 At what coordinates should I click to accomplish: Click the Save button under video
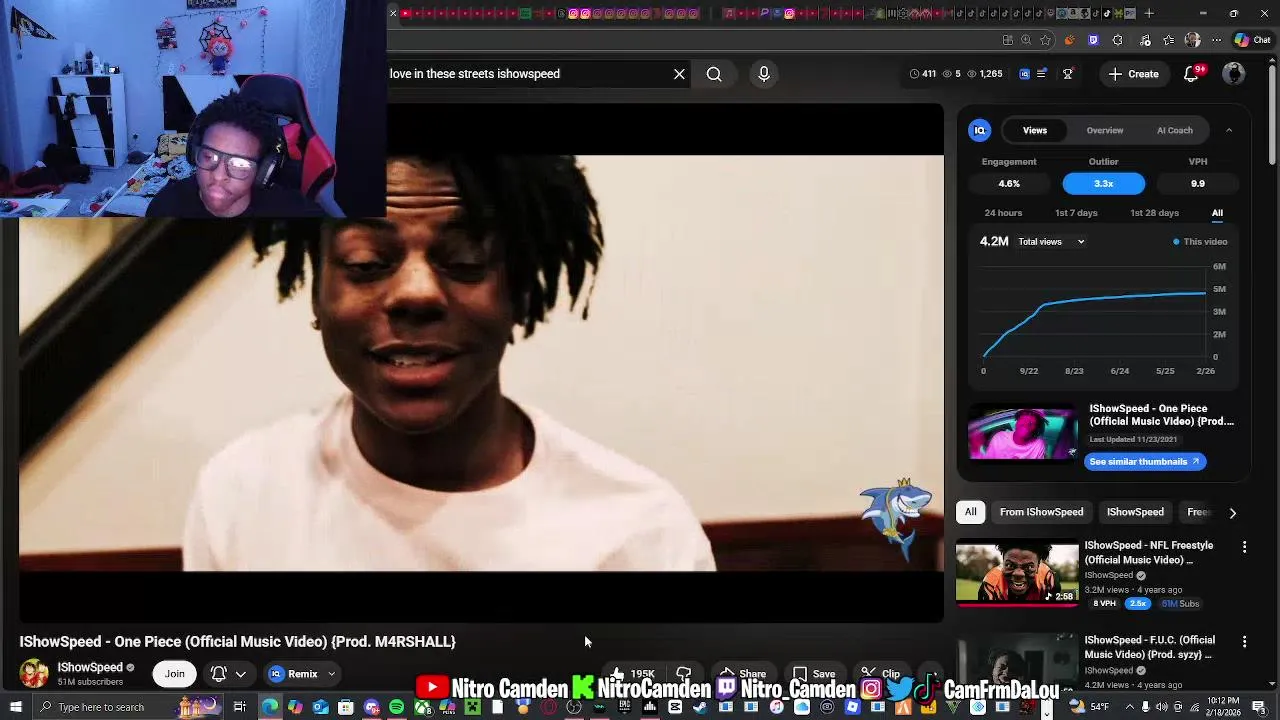click(813, 674)
